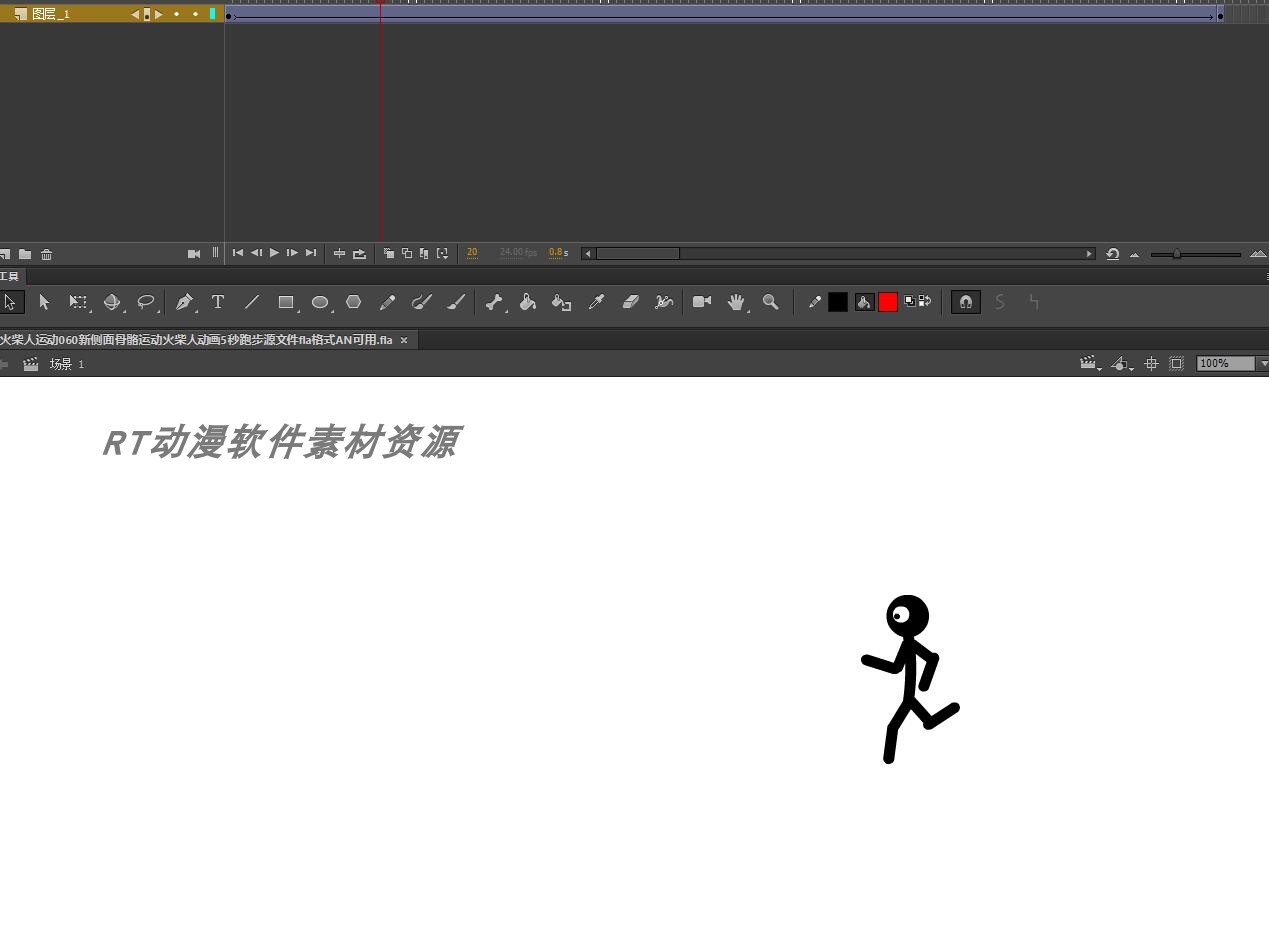Select the Text tool
This screenshot has height=933, width=1269.
pos(218,302)
